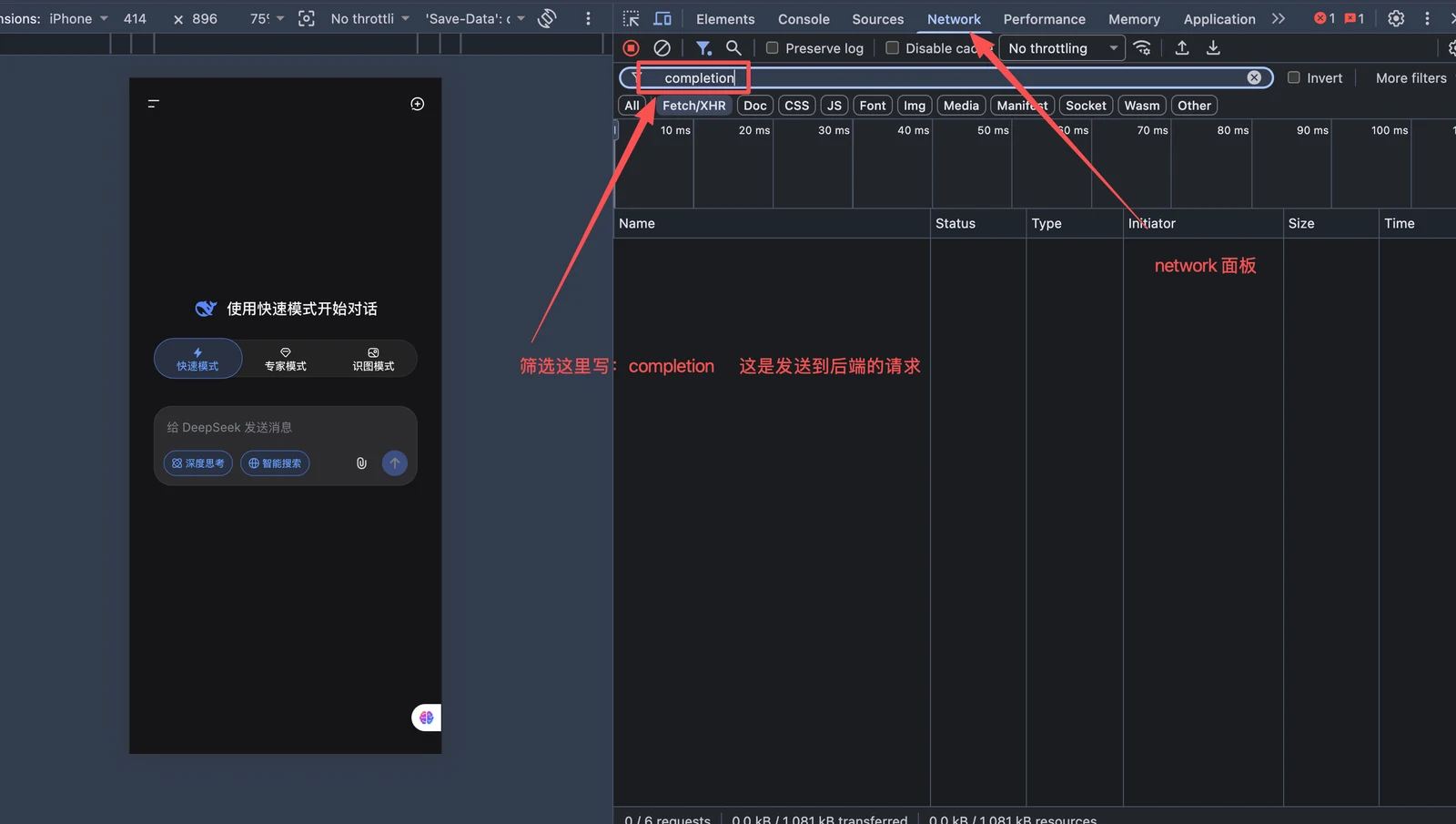Image resolution: width=1456 pixels, height=824 pixels.
Task: Stop recording network log
Action: click(x=631, y=48)
